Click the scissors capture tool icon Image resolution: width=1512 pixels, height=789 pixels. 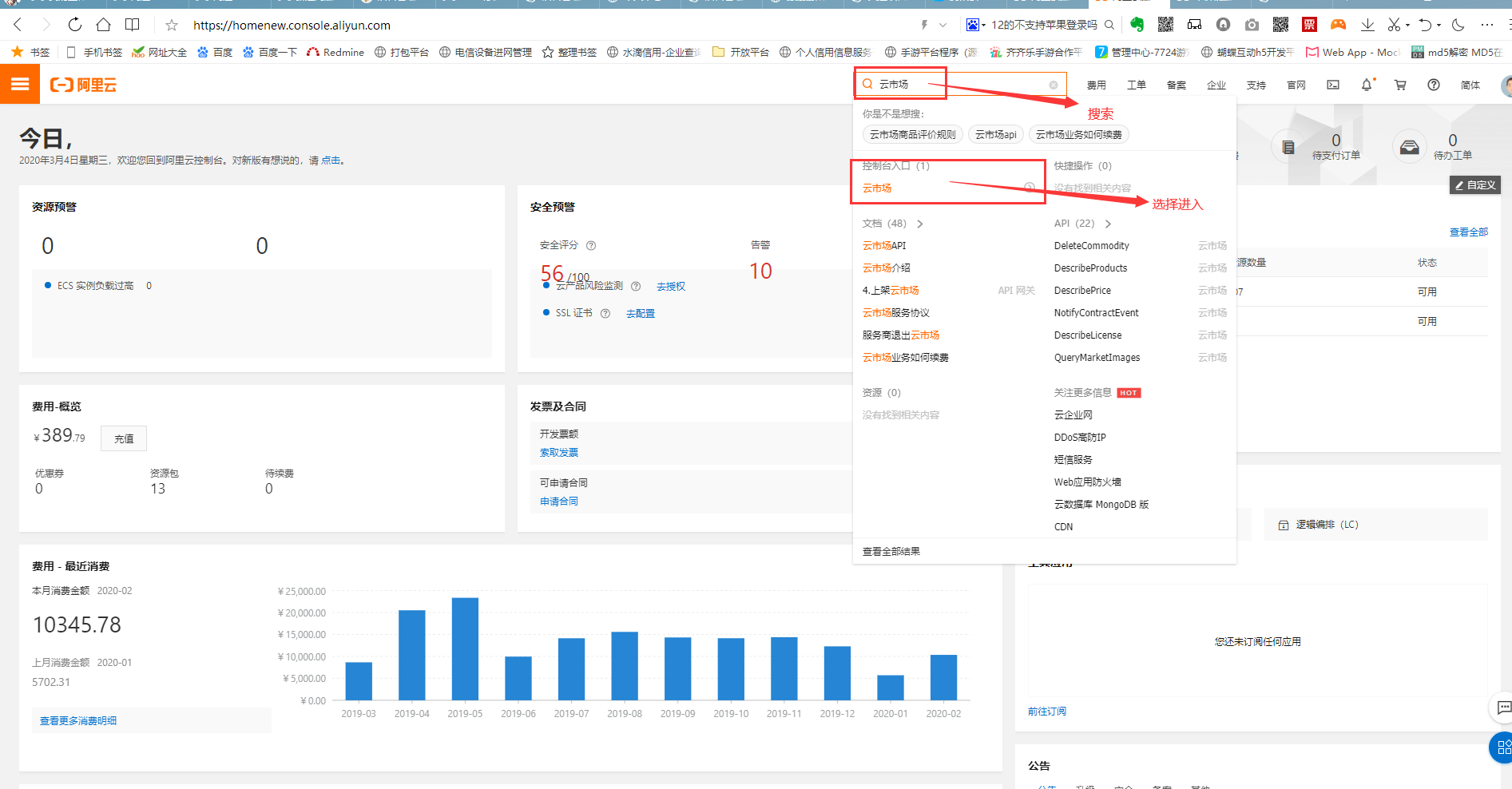1394,25
